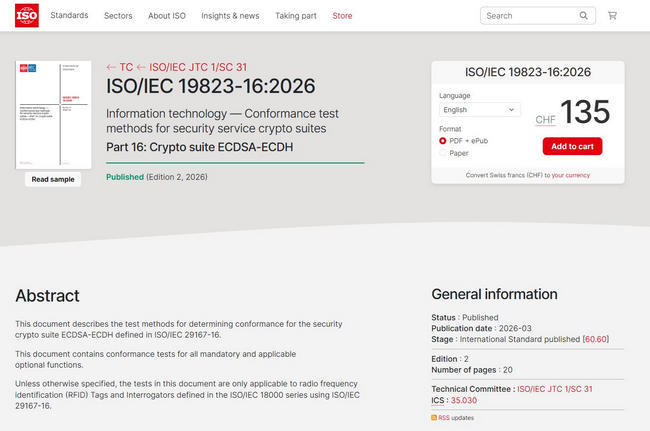Click the Add to cart button
The width and height of the screenshot is (650, 431).
(x=572, y=146)
